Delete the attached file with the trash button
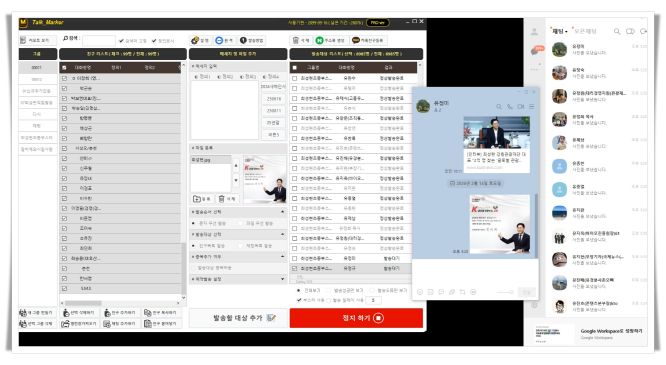Viewport: 666px width, 365px height. coord(227,198)
